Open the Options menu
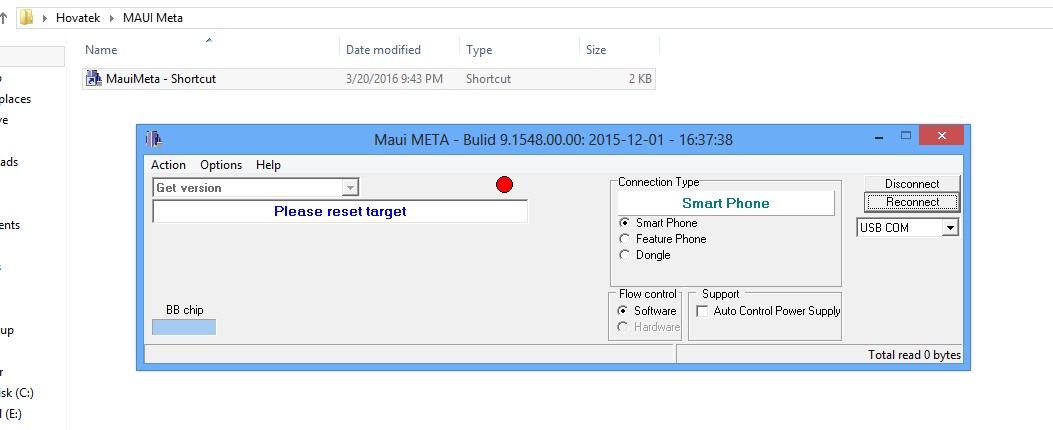Image resolution: width=1053 pixels, height=430 pixels. point(221,165)
